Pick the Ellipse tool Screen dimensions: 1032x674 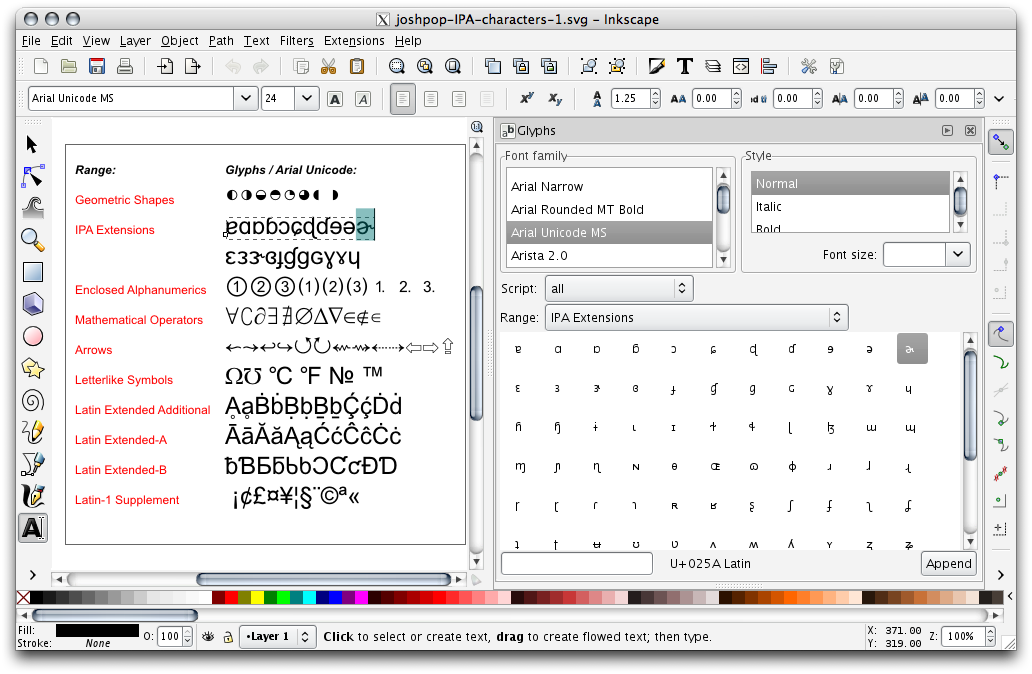[x=31, y=335]
